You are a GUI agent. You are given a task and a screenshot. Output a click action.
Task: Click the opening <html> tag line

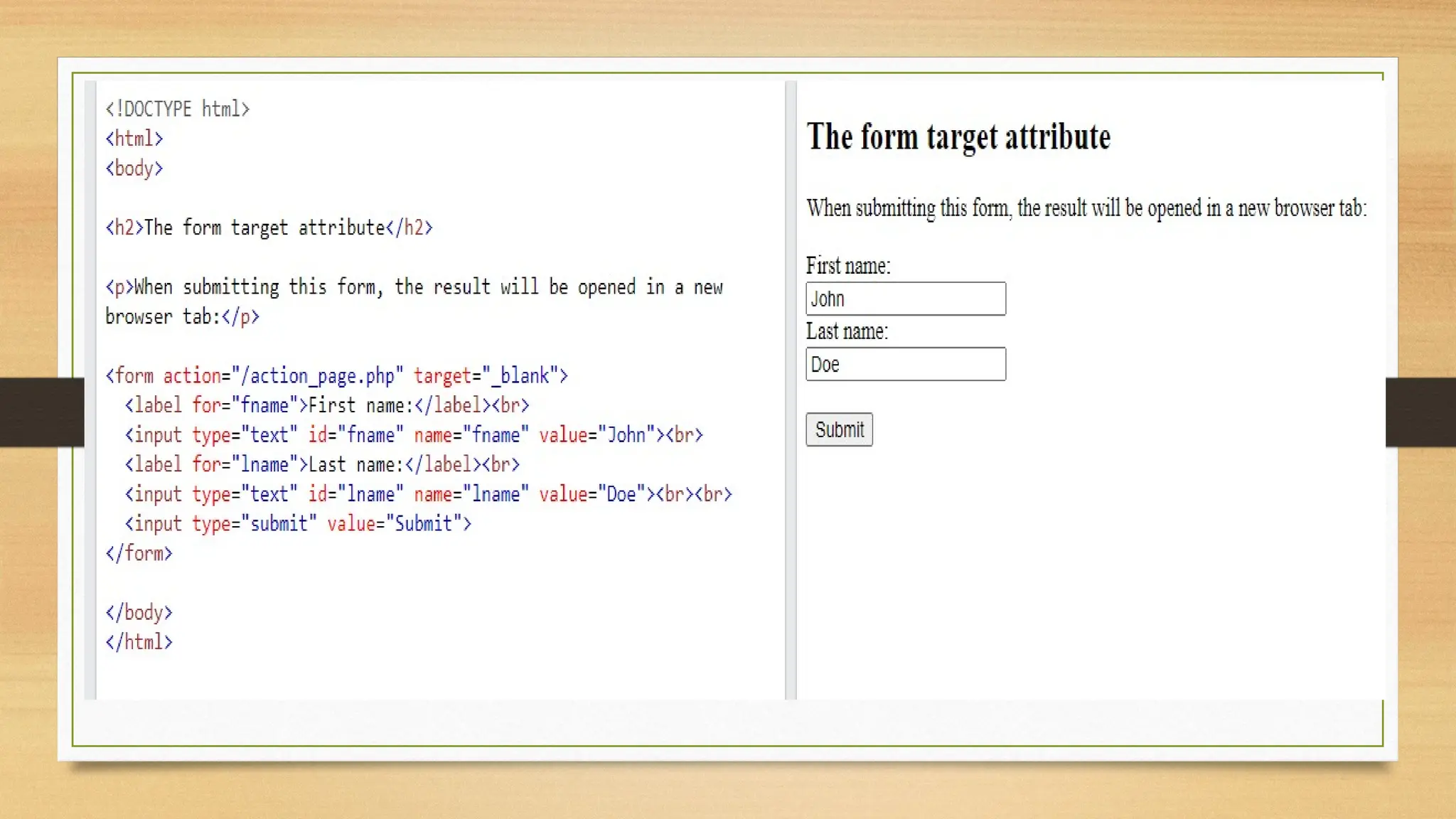pyautogui.click(x=134, y=139)
